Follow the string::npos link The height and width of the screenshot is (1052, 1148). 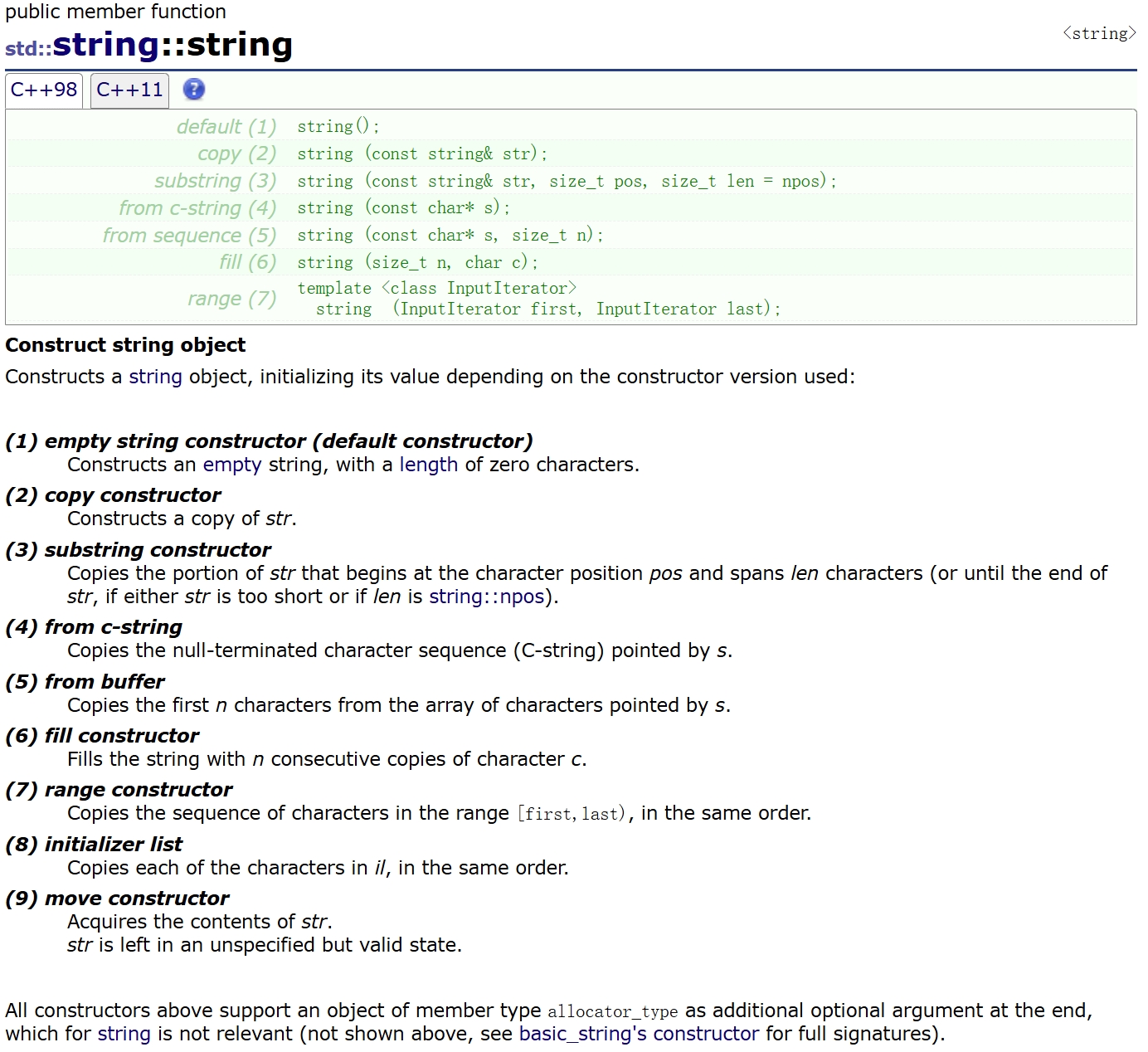[487, 597]
